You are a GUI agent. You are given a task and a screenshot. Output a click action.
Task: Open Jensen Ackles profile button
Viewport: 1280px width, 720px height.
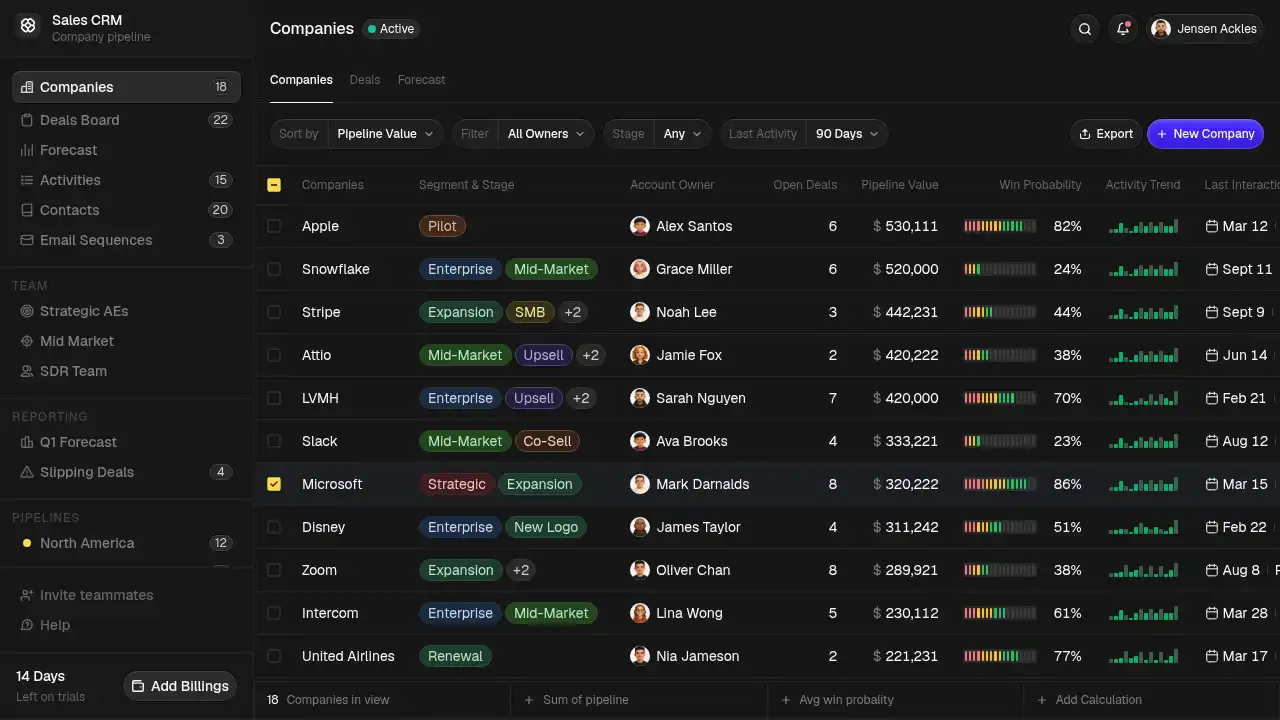(x=1205, y=29)
